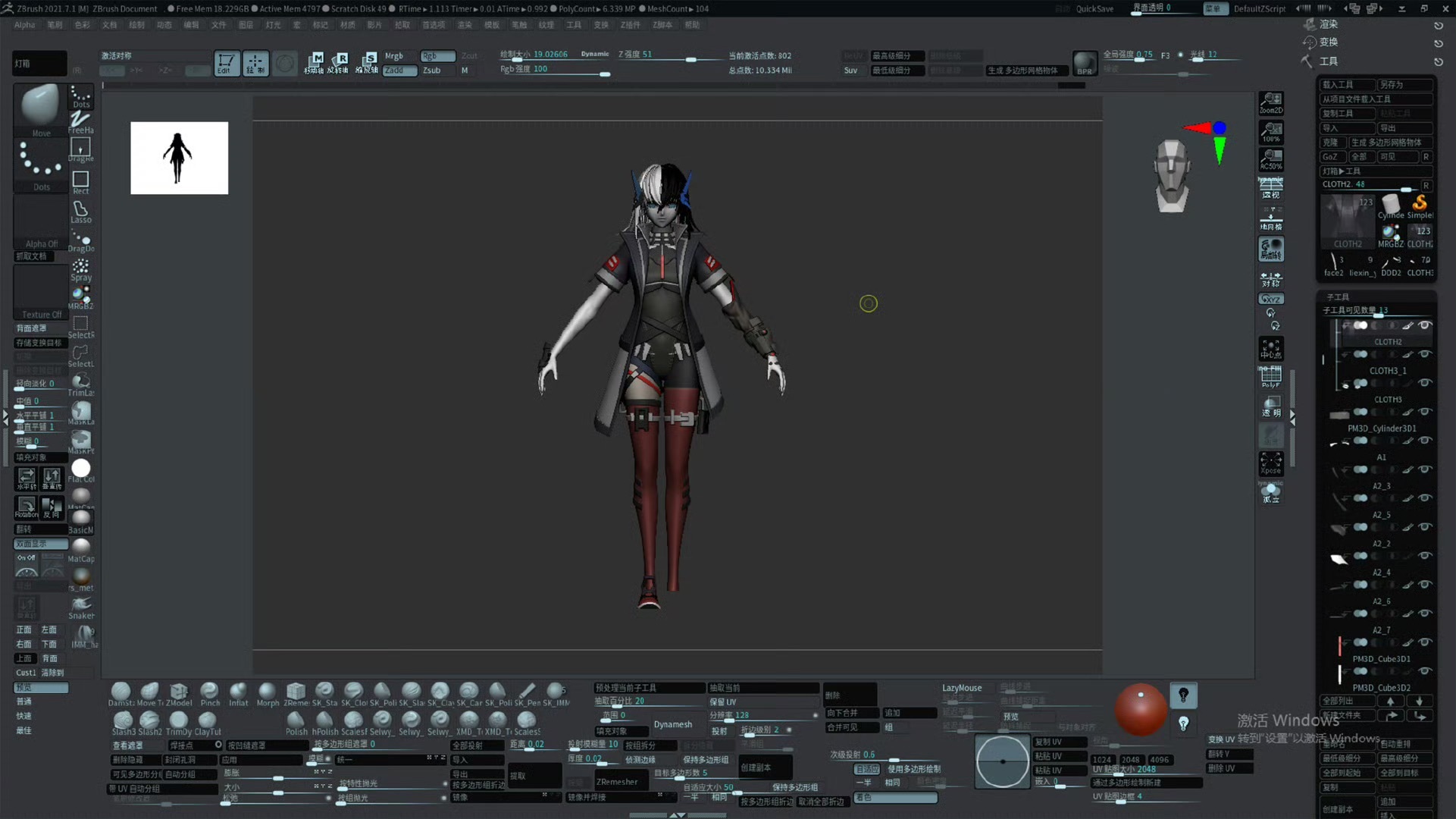
Task: Expand the 渲染 palette
Action: (1329, 24)
